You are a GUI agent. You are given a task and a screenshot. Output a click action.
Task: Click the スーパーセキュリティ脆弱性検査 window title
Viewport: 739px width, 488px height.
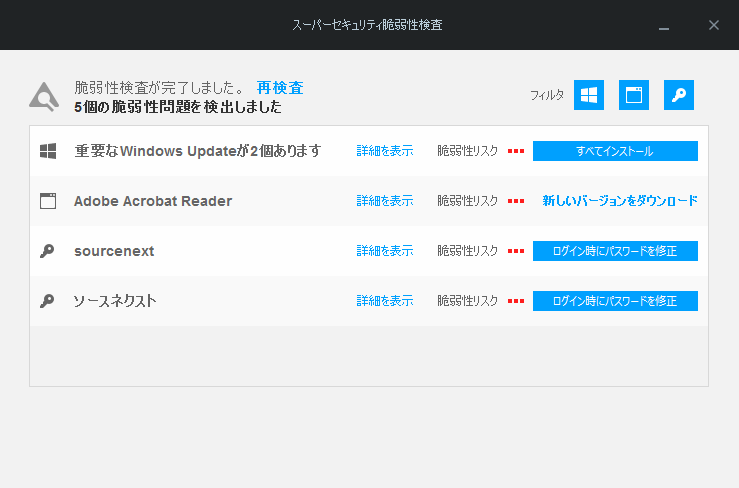[x=367, y=25]
